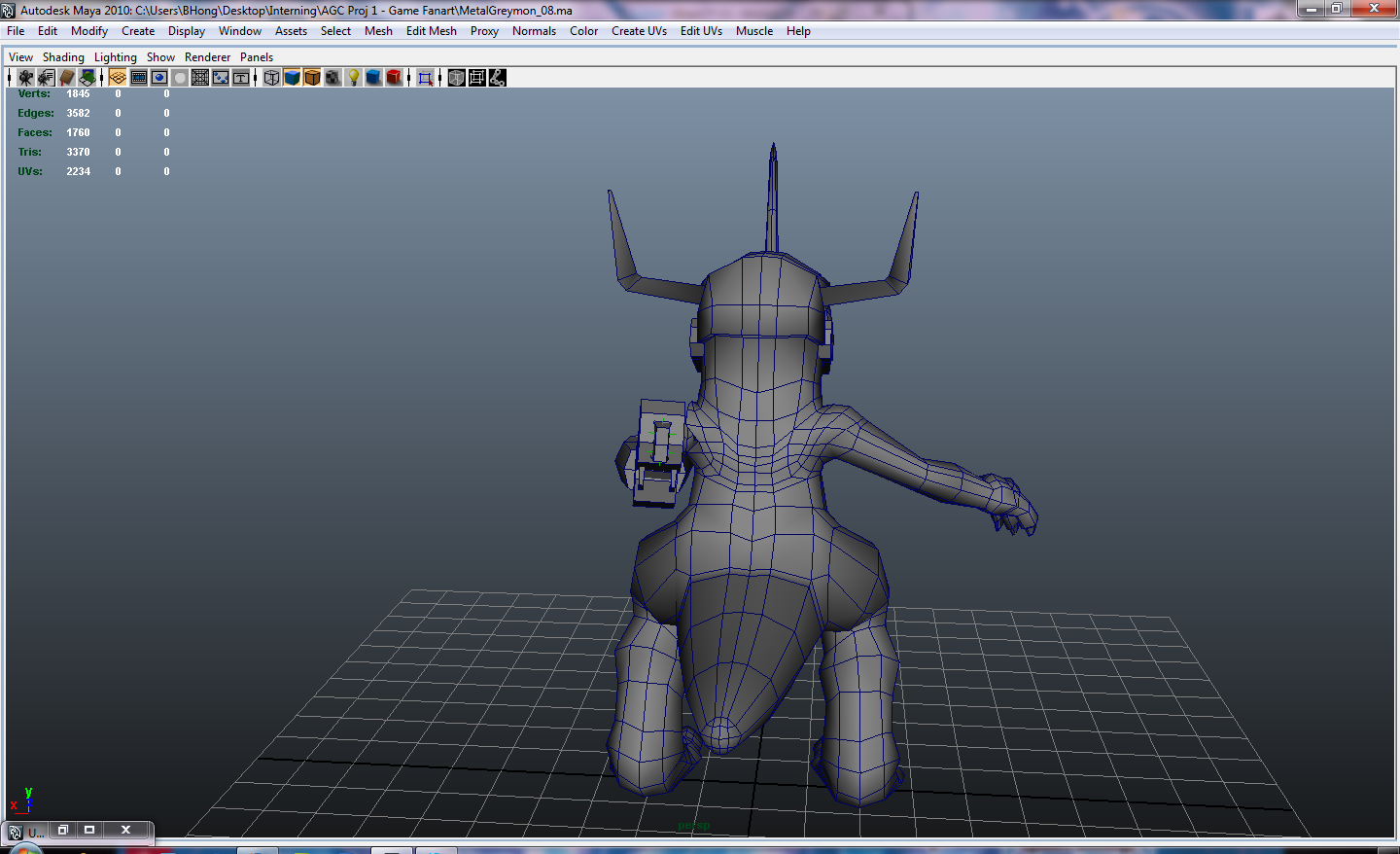Click the Use All Lights bulb
The image size is (1400, 854).
pos(354,78)
